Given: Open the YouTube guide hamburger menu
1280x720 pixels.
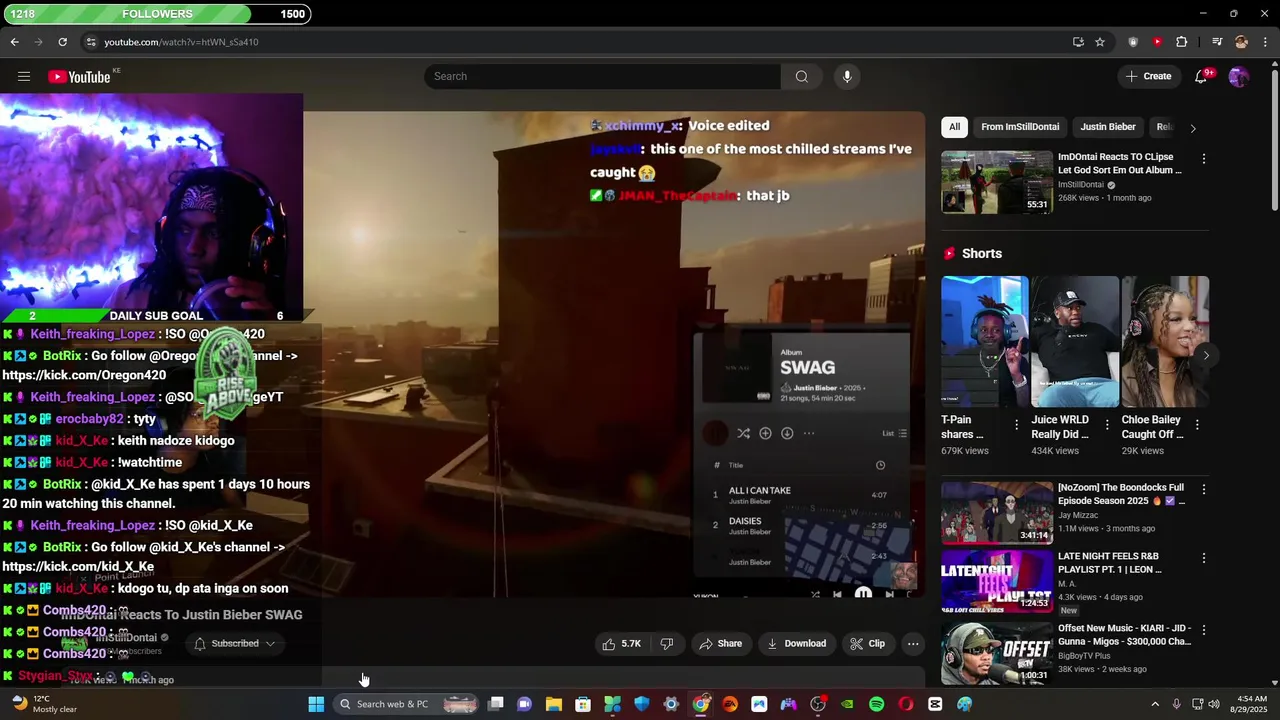Looking at the screenshot, I should pyautogui.click(x=24, y=76).
